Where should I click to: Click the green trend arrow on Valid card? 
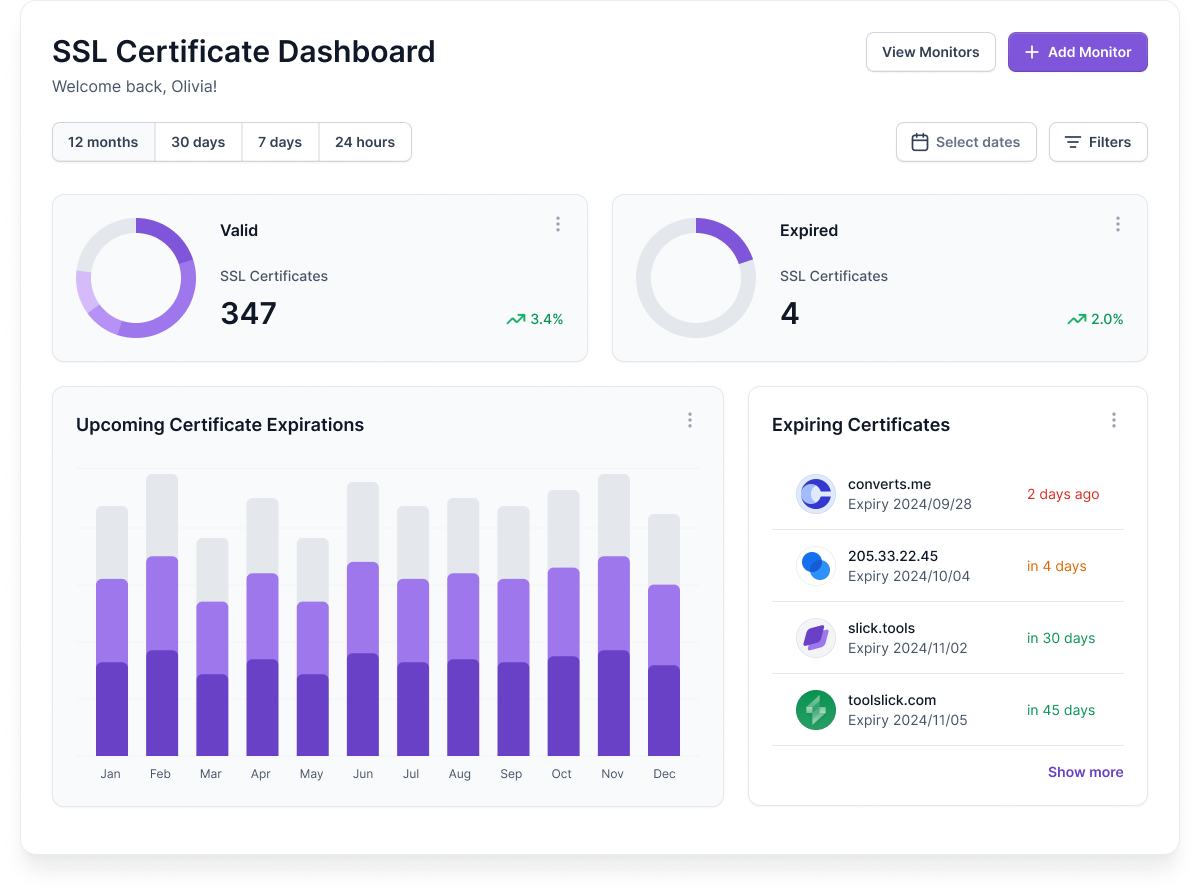[515, 319]
